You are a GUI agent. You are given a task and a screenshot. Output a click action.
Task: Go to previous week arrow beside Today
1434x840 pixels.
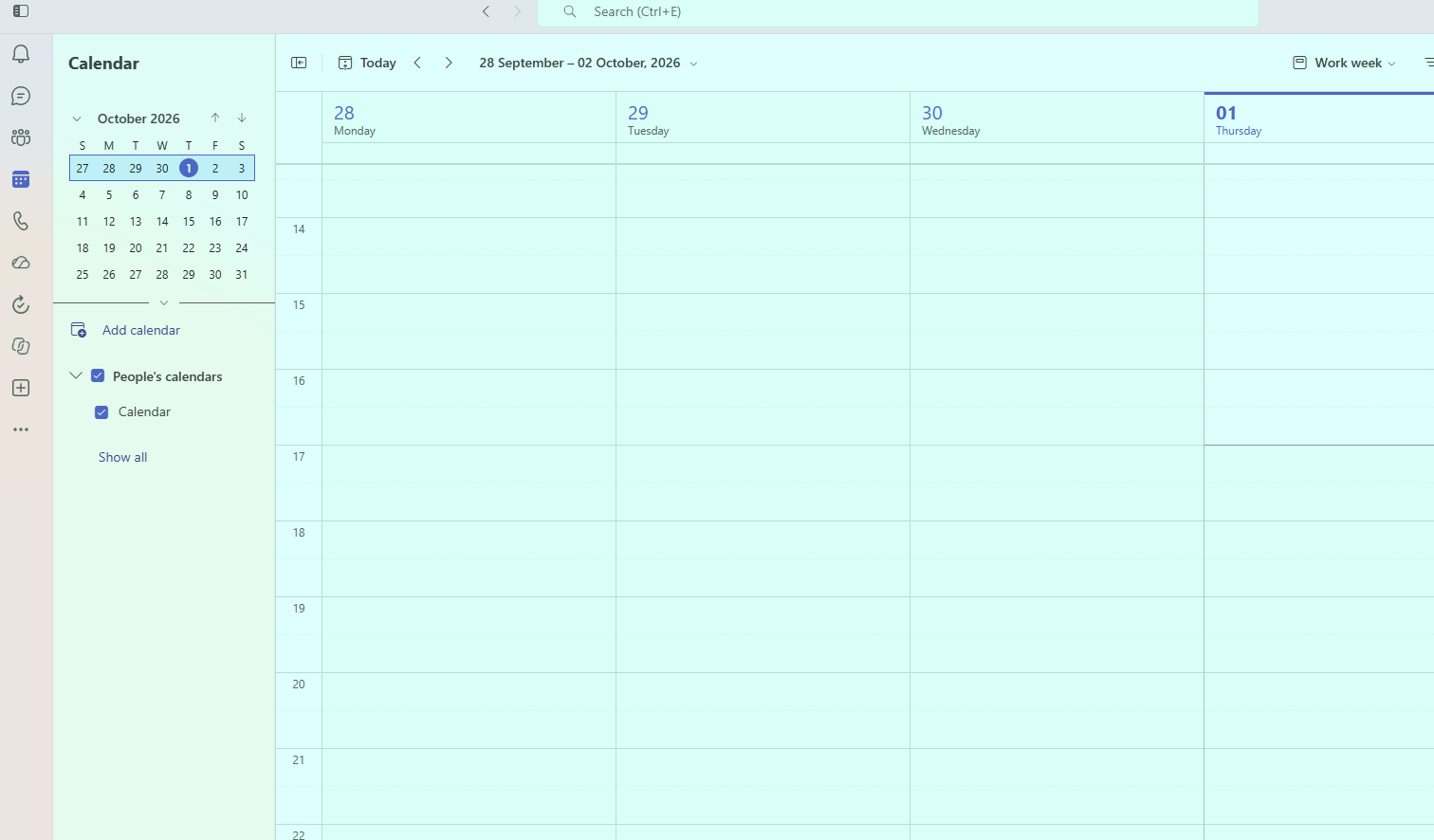coord(417,63)
